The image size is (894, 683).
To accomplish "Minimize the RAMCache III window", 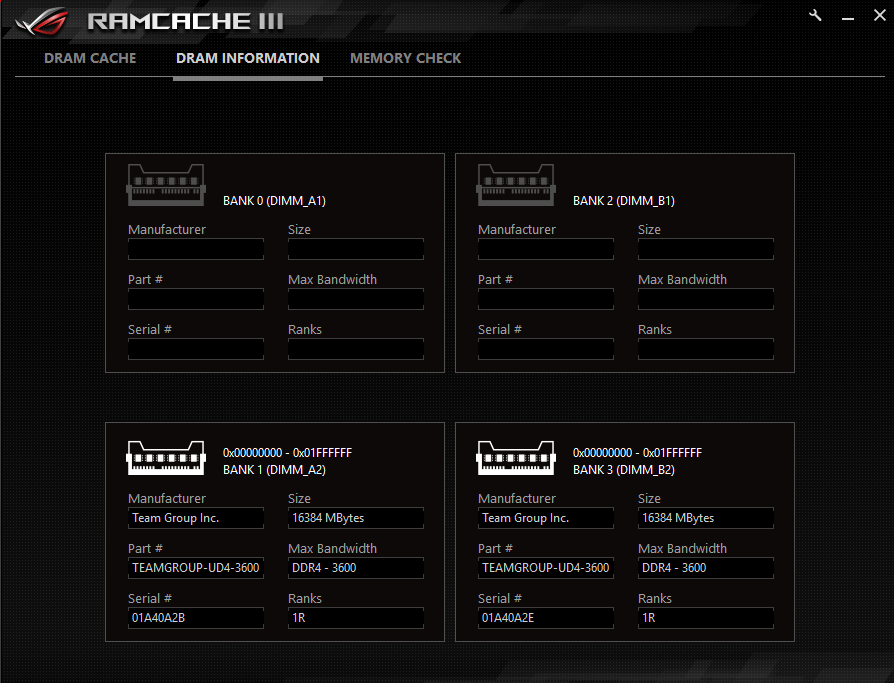I will 848,17.
